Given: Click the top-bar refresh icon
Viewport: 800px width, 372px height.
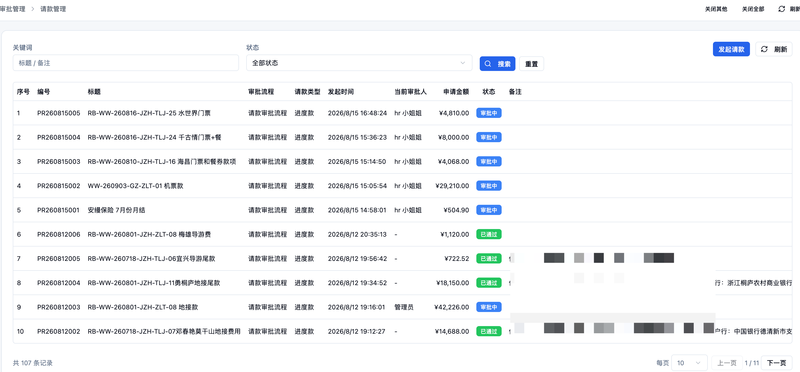Looking at the screenshot, I should coord(782,9).
